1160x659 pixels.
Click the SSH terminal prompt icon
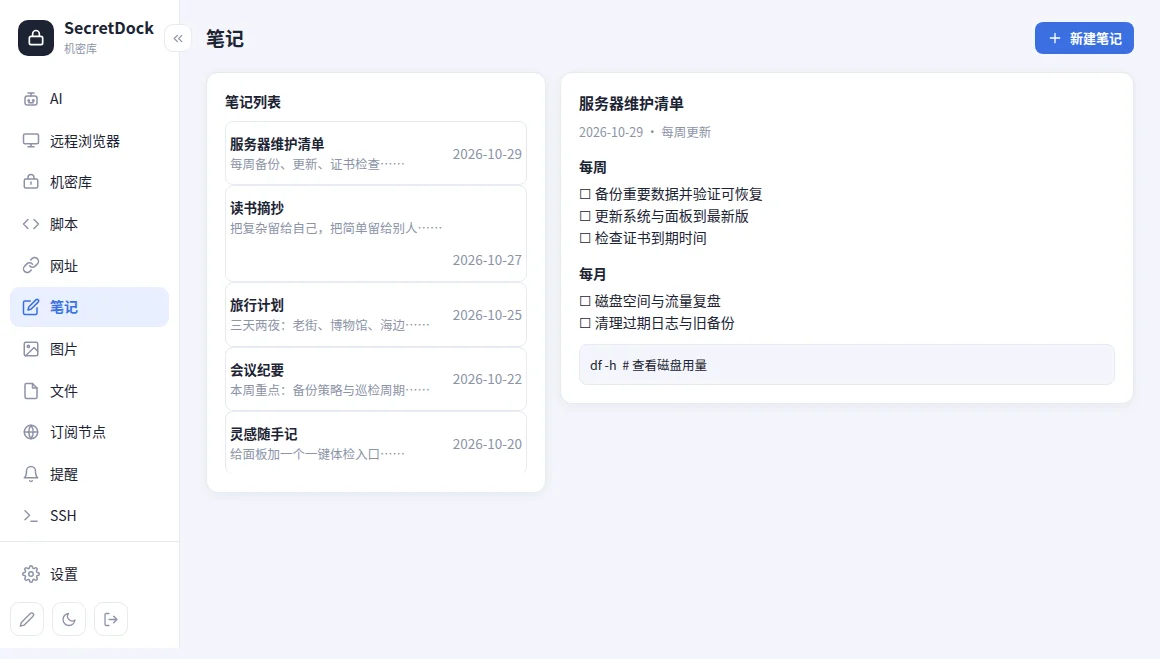tap(31, 516)
